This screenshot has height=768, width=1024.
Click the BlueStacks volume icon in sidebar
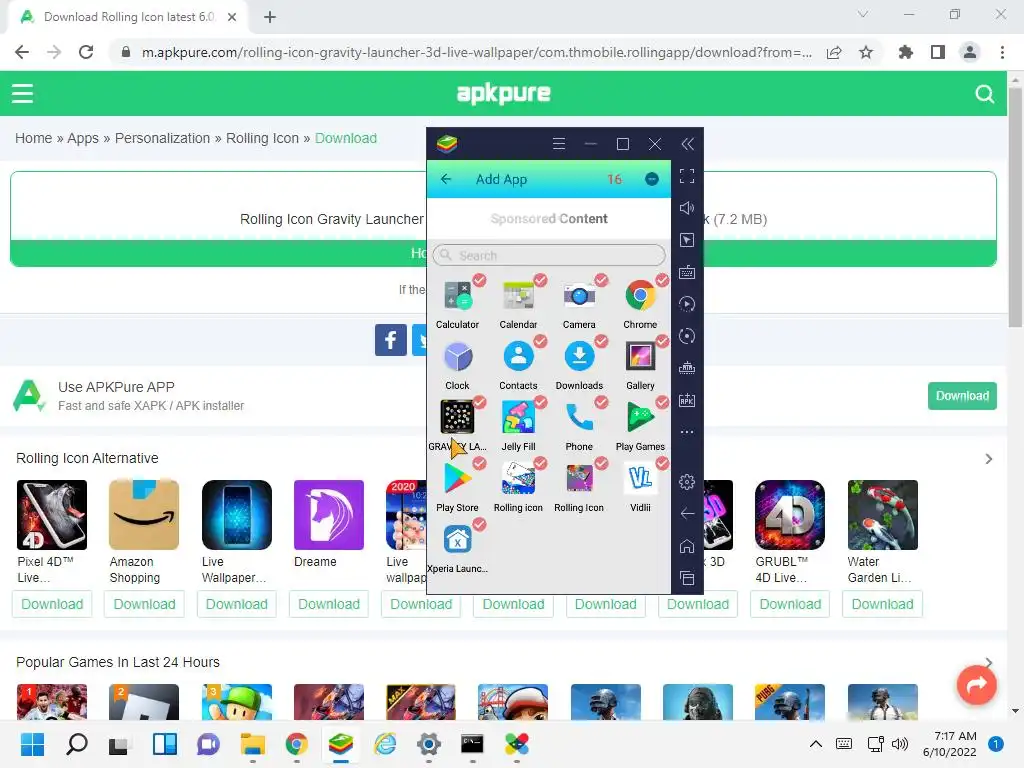click(687, 208)
